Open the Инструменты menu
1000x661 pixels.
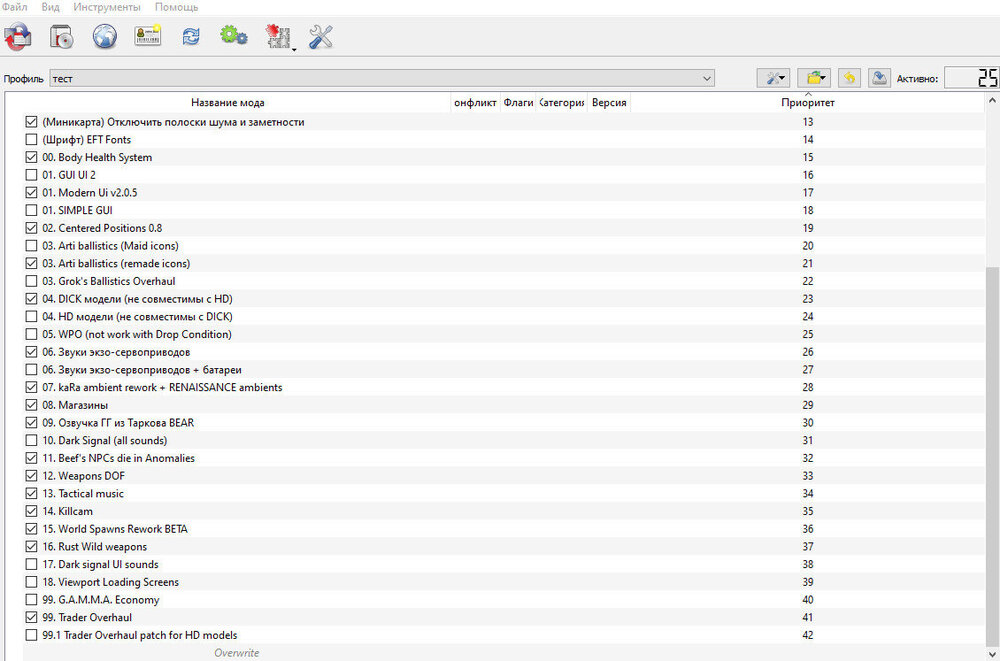coord(107,8)
